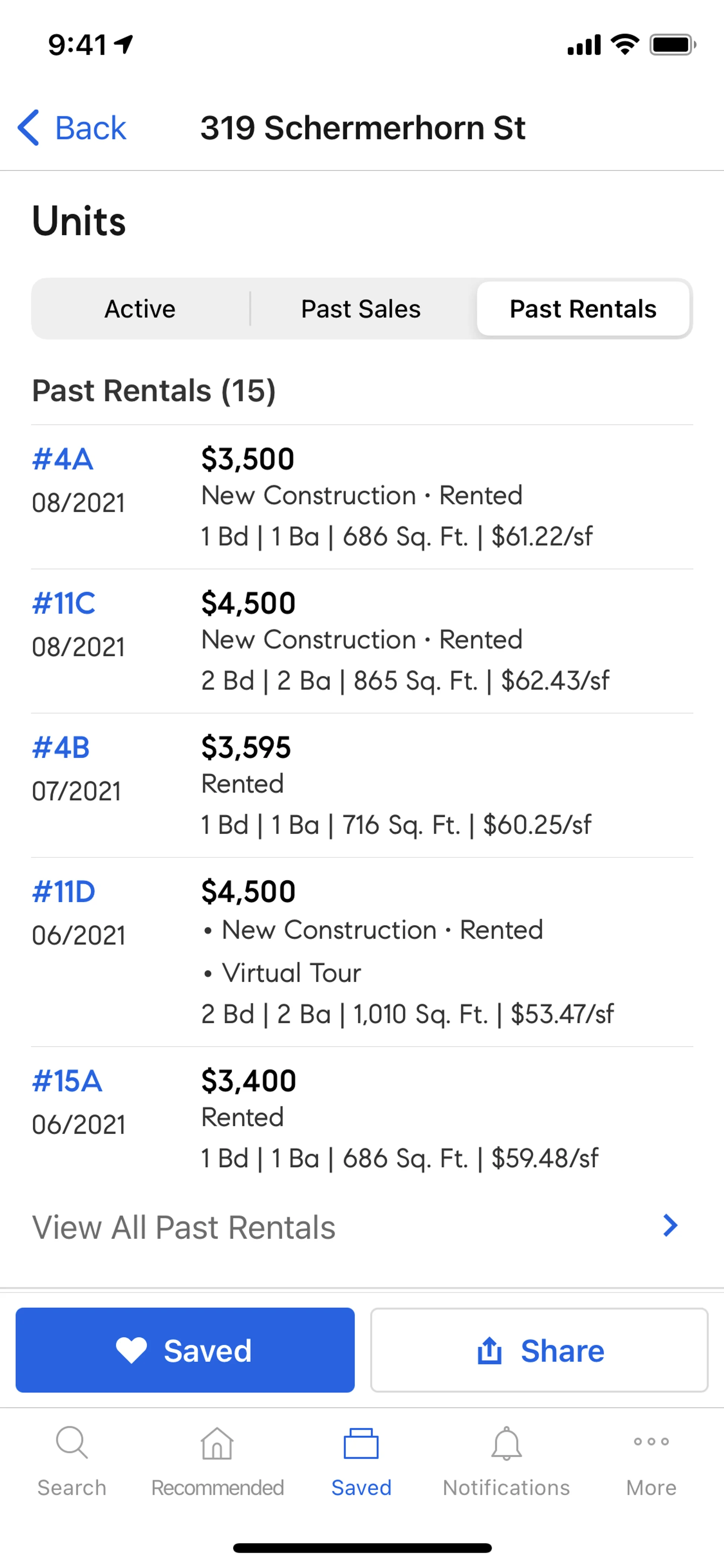Switch to the Active units segment

coord(140,309)
